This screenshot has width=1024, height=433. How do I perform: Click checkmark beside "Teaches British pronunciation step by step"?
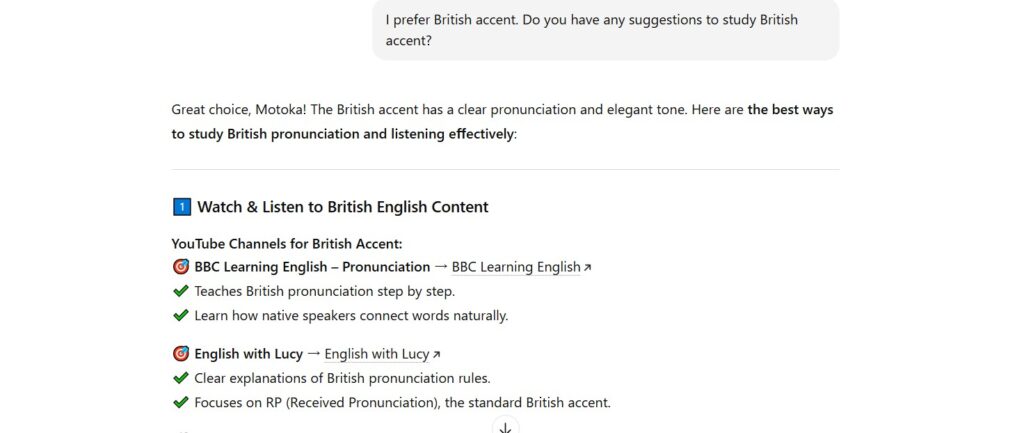[181, 291]
